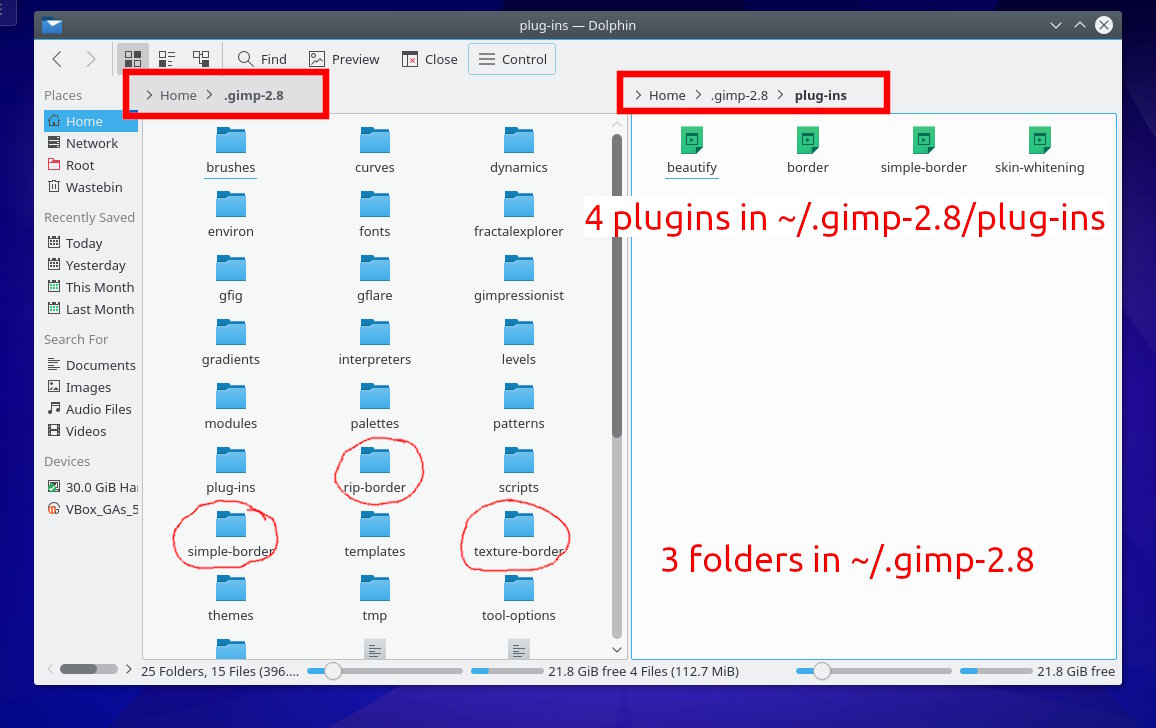The height and width of the screenshot is (728, 1156).
Task: Expand arrow after .gimp-2.8 in right breadcrumb
Action: tap(781, 95)
